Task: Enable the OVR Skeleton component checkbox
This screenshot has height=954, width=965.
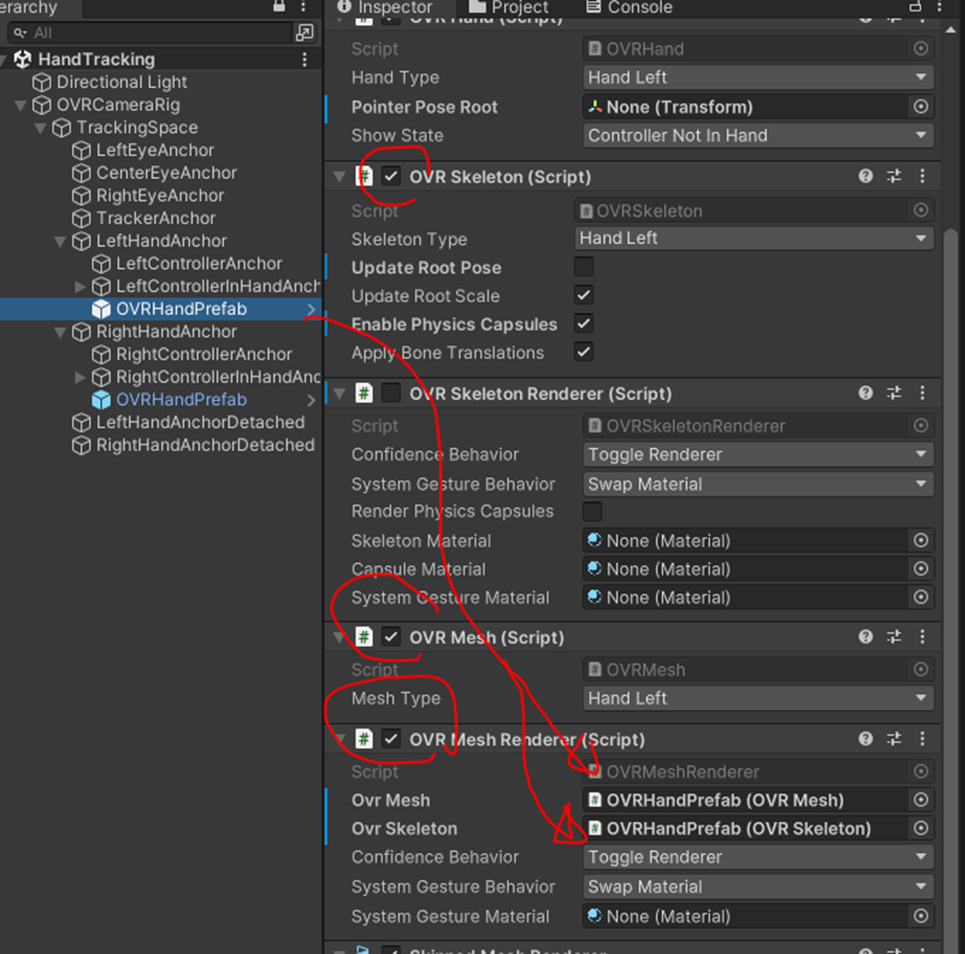Action: click(x=391, y=177)
